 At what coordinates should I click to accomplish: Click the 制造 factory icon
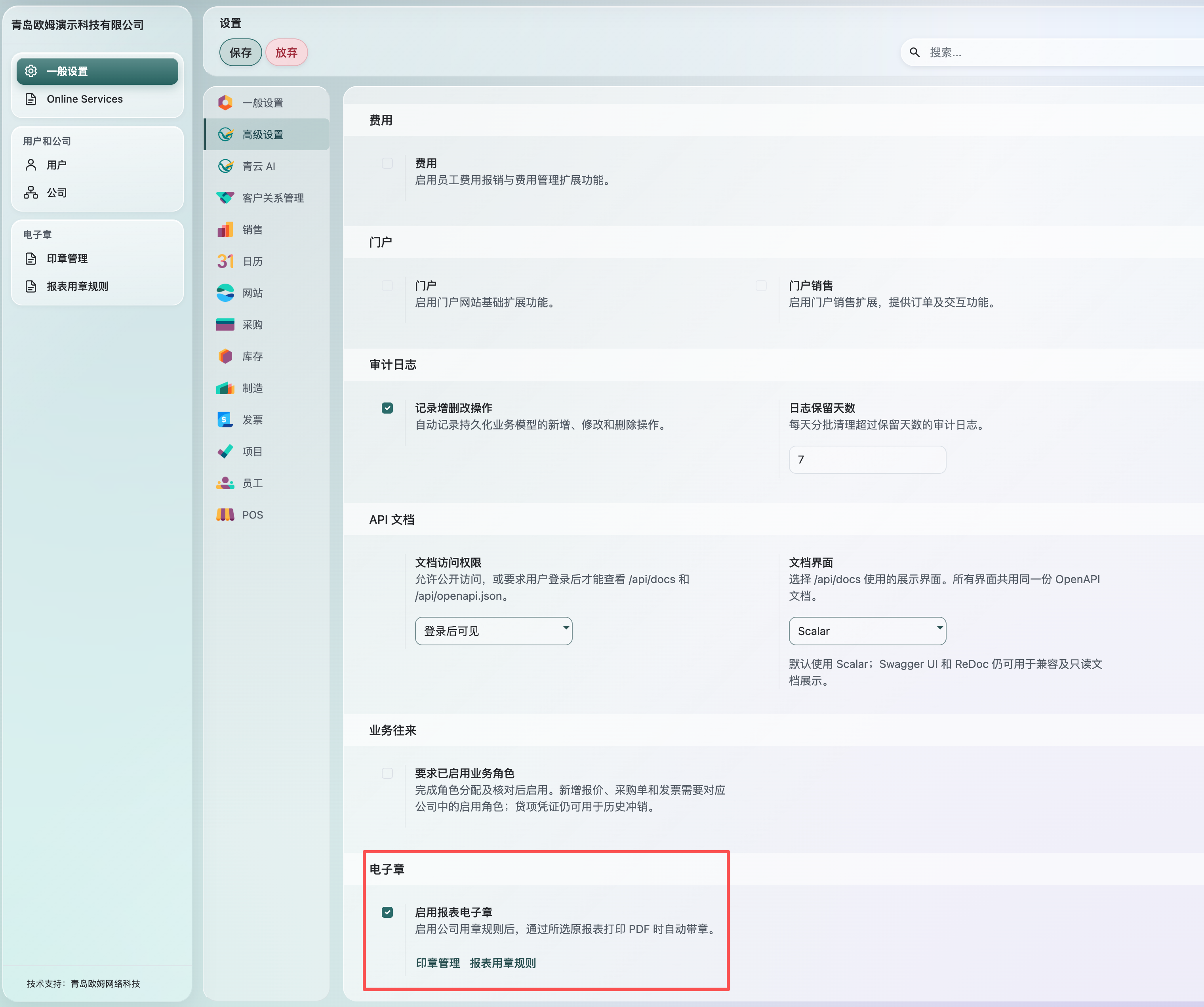(225, 388)
